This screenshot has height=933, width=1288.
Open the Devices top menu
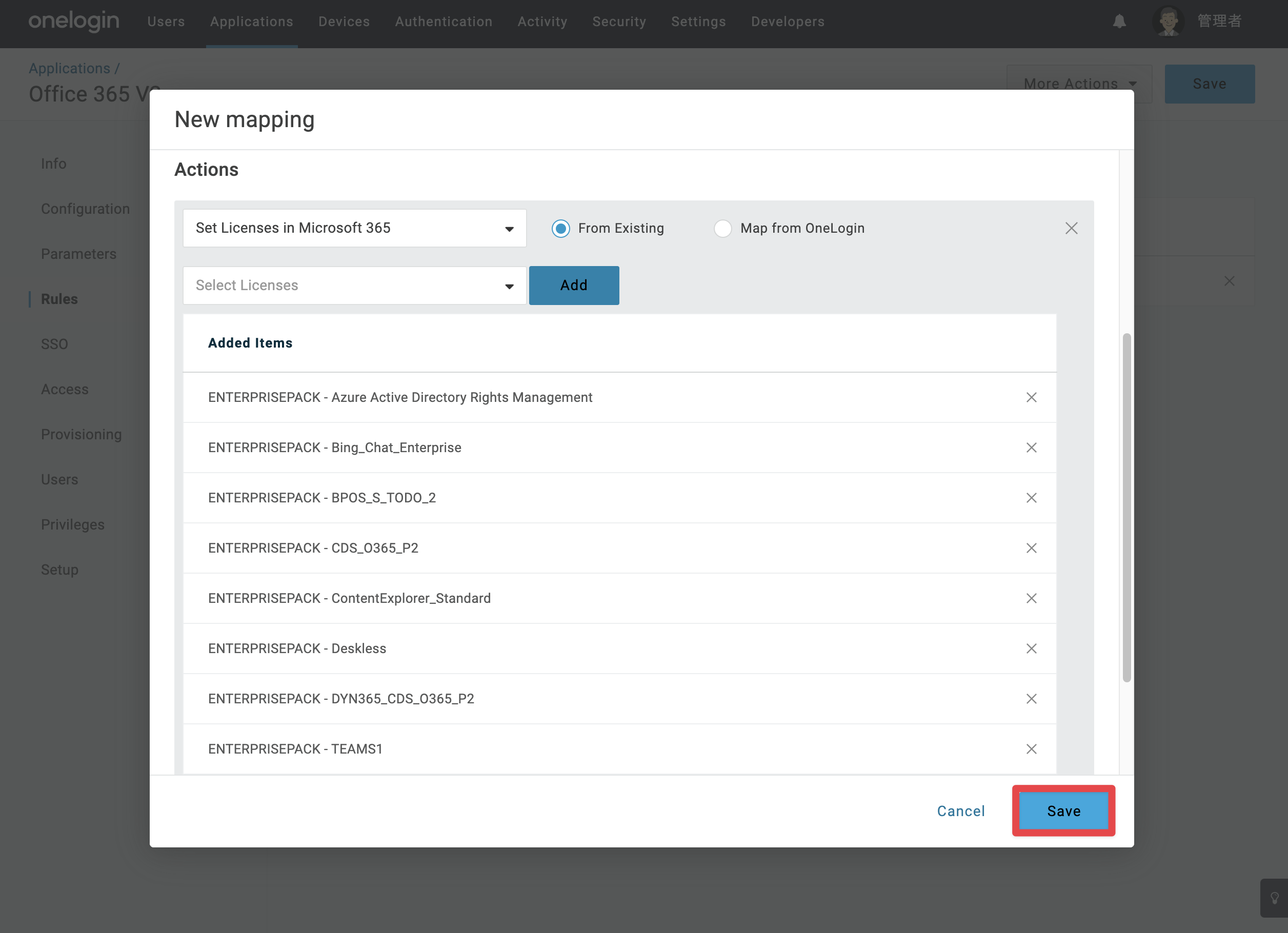pos(344,22)
